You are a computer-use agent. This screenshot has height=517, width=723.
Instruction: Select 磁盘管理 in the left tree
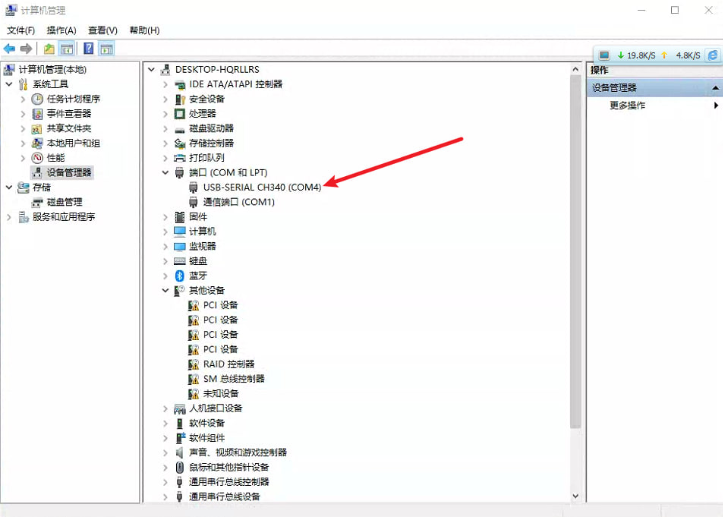pyautogui.click(x=64, y=202)
